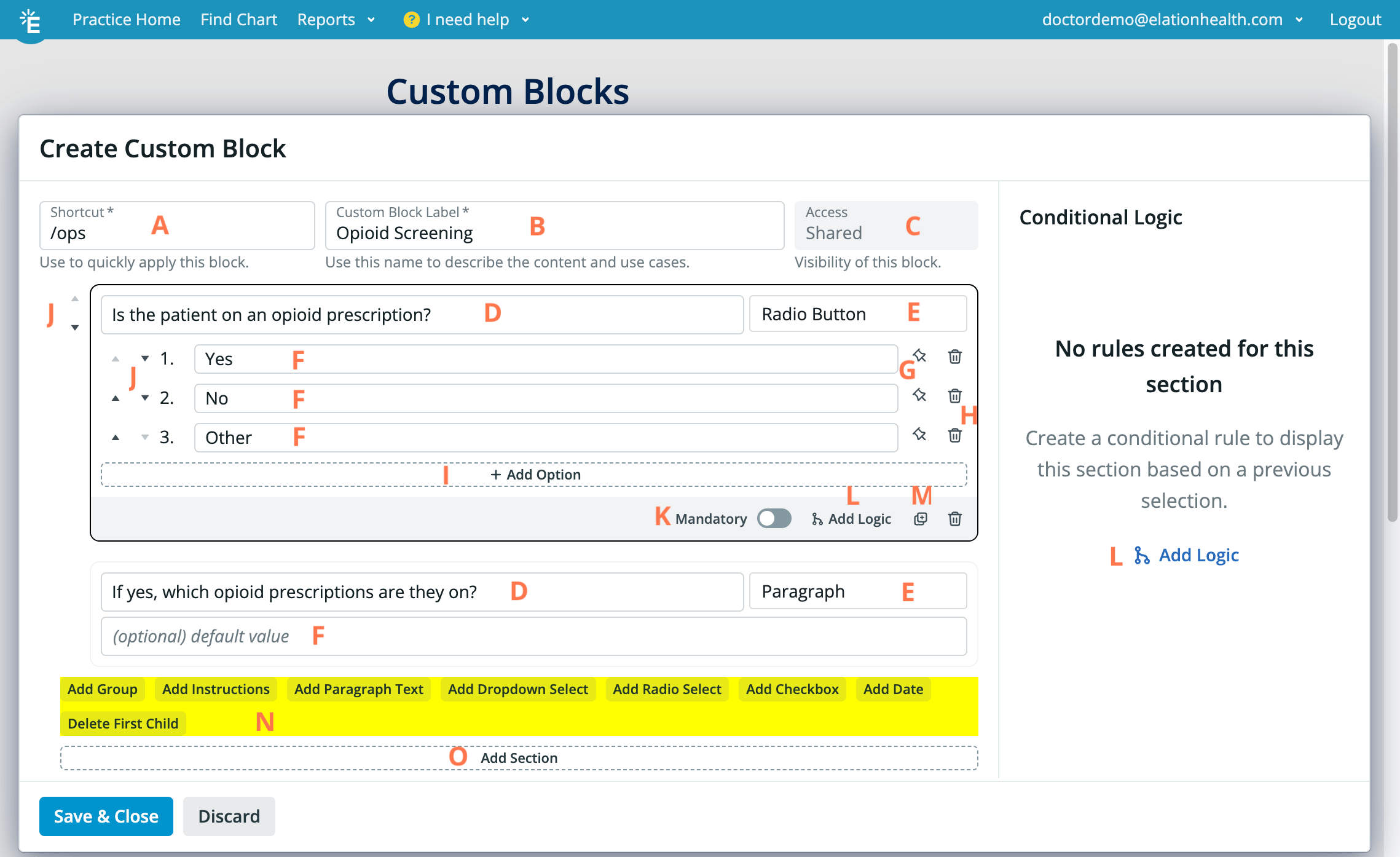This screenshot has height=857, width=1400.
Task: Click Add Group
Action: (103, 689)
